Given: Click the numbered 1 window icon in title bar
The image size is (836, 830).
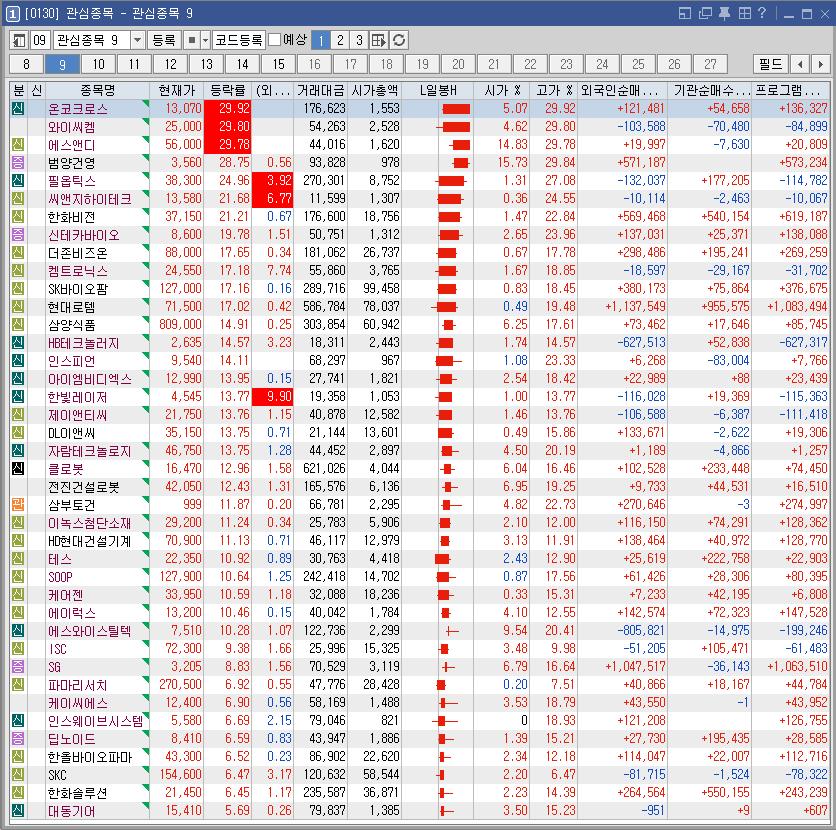Looking at the screenshot, I should coord(13,13).
